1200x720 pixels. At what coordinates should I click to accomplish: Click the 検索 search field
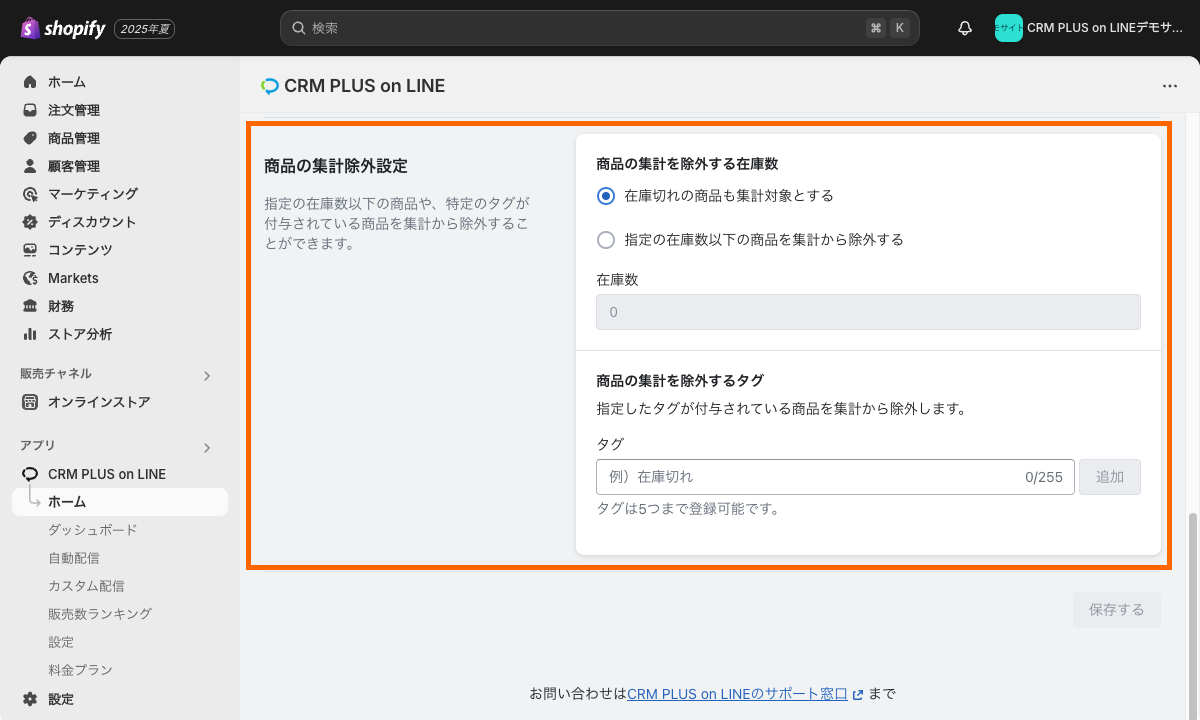[x=600, y=28]
